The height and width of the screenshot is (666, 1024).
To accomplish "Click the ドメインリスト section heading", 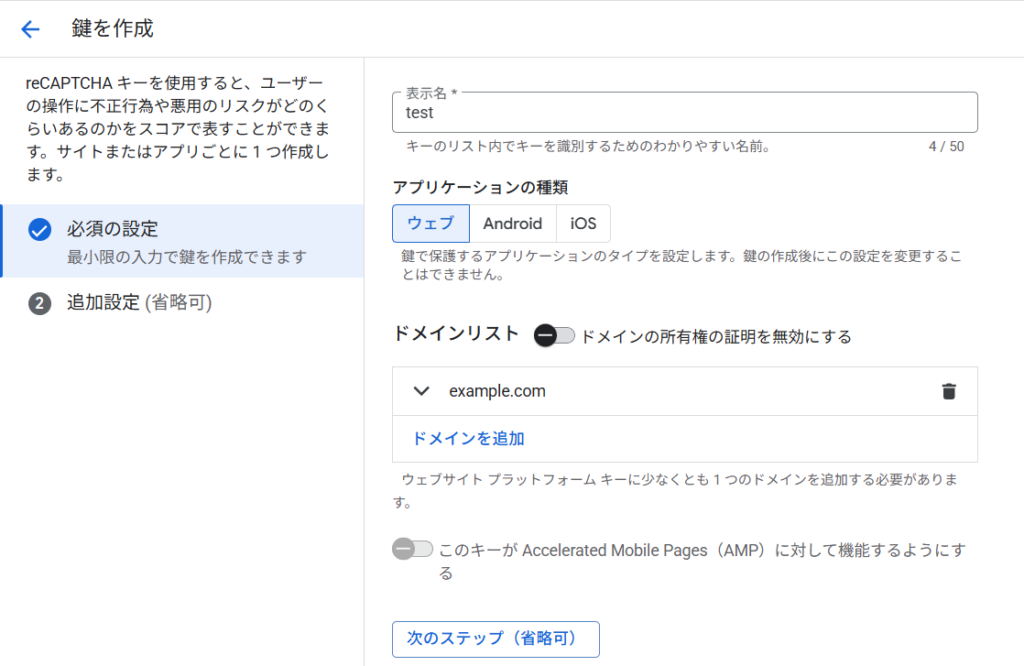I will click(456, 334).
